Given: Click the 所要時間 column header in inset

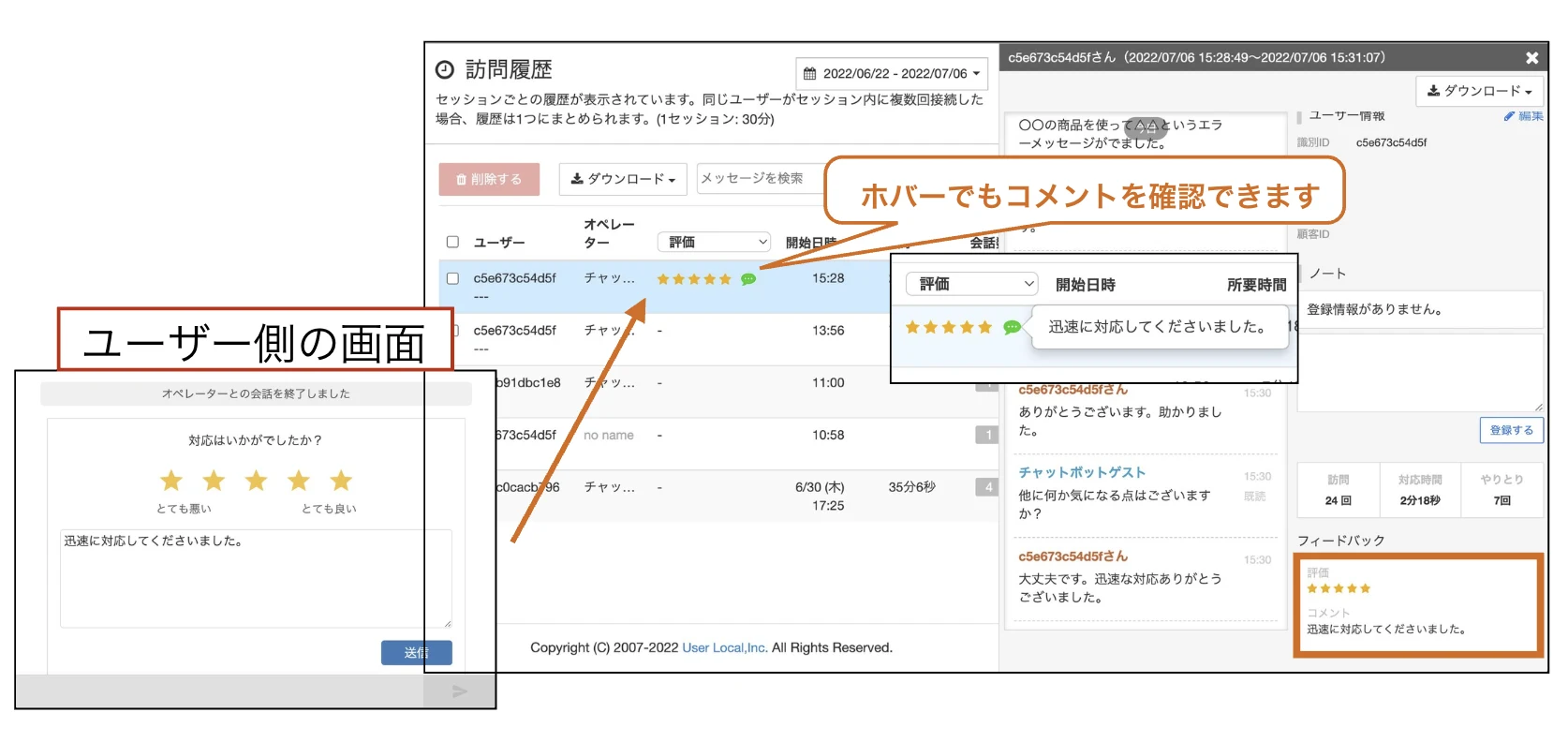Looking at the screenshot, I should coord(1257,285).
